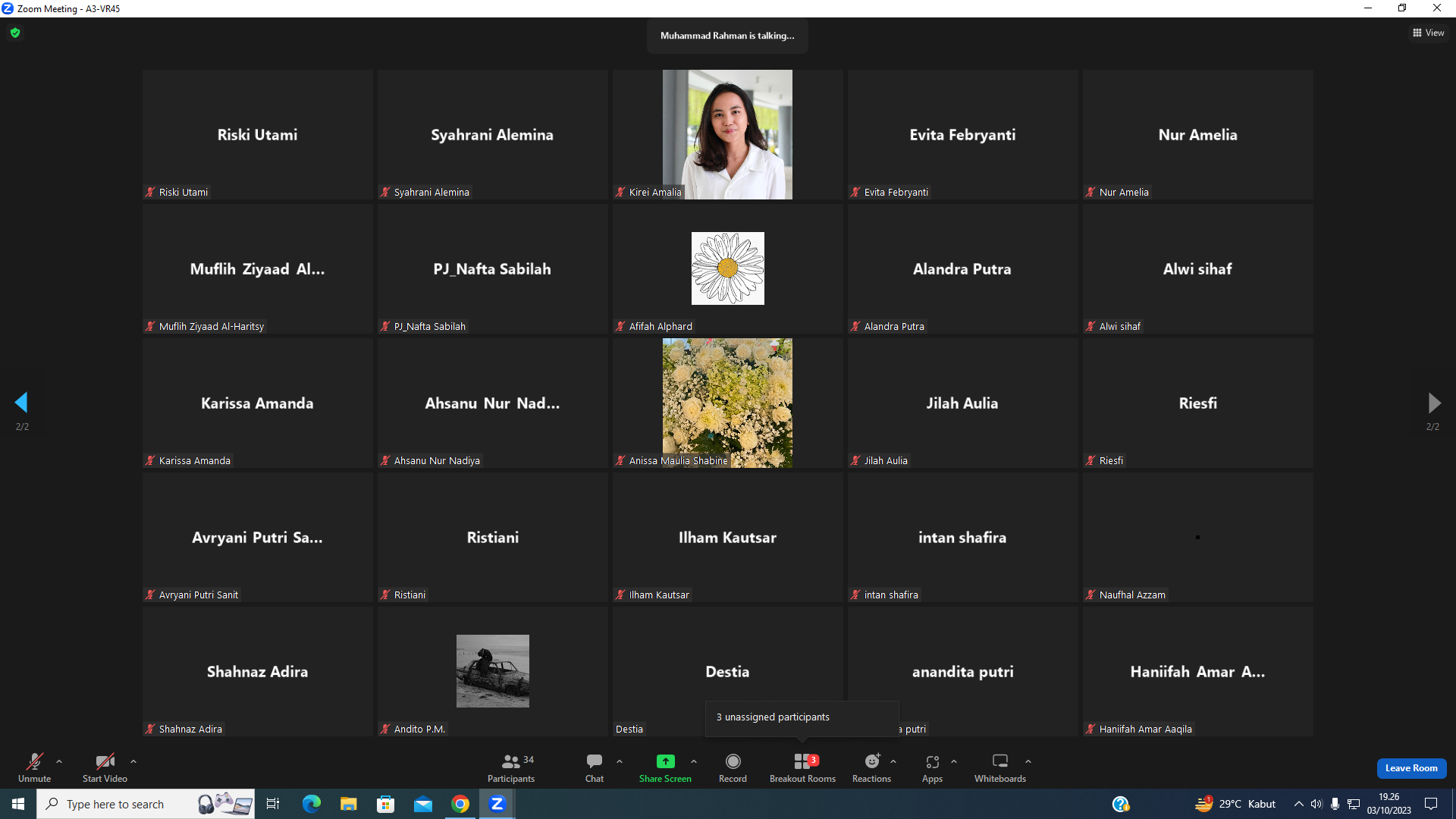Click the Karissa Amanda name label
This screenshot has width=1456, height=819.
click(195, 461)
